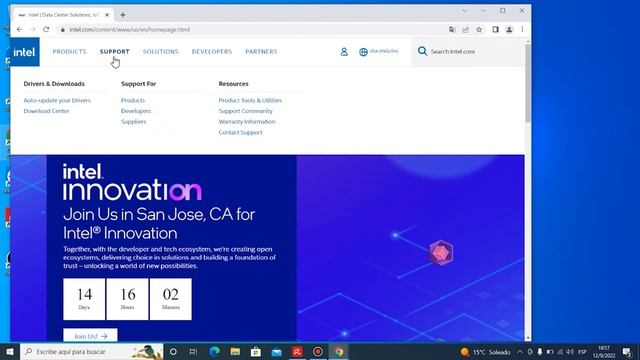
Task: Open Product Tools & Utilities link
Action: (250, 100)
